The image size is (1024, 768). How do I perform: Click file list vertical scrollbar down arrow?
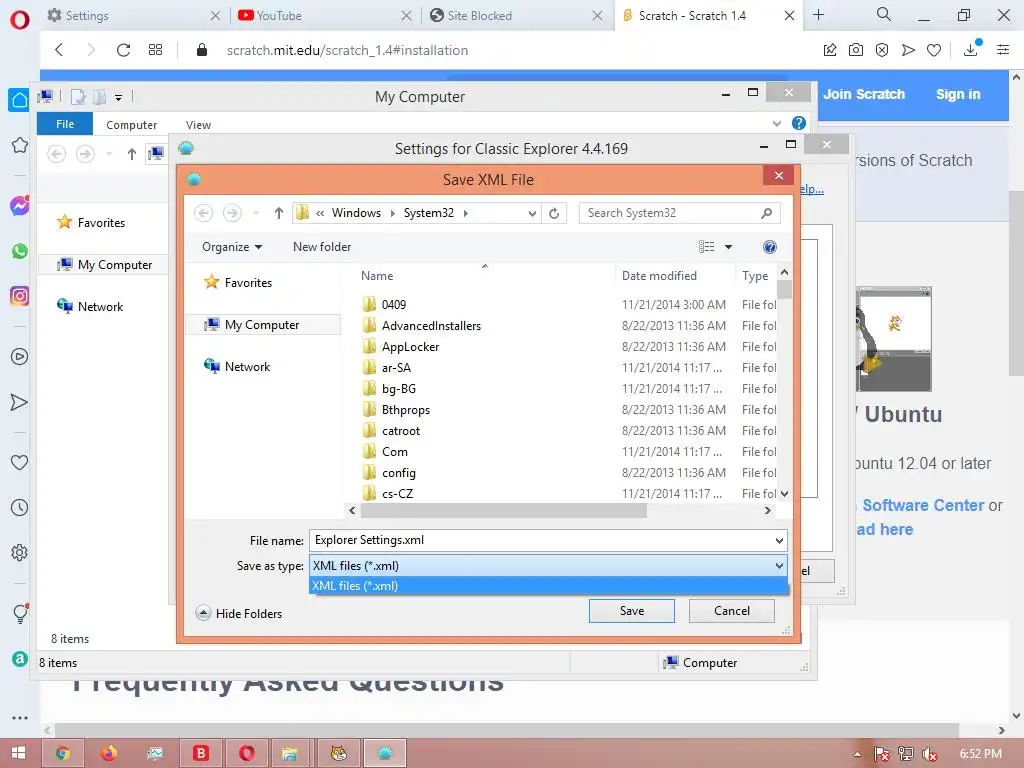(784, 494)
